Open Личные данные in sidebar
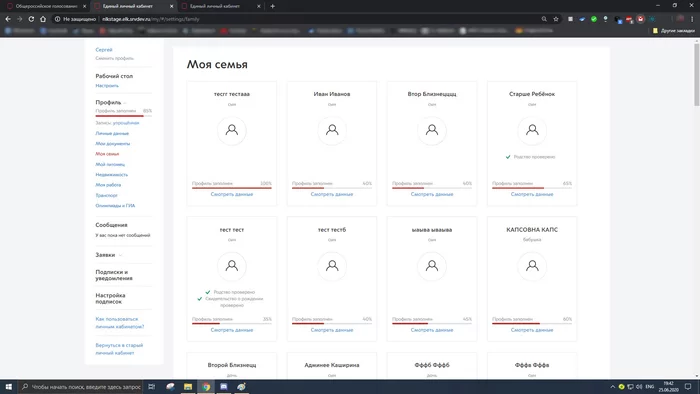Viewport: 700px width, 394px height. 112,133
